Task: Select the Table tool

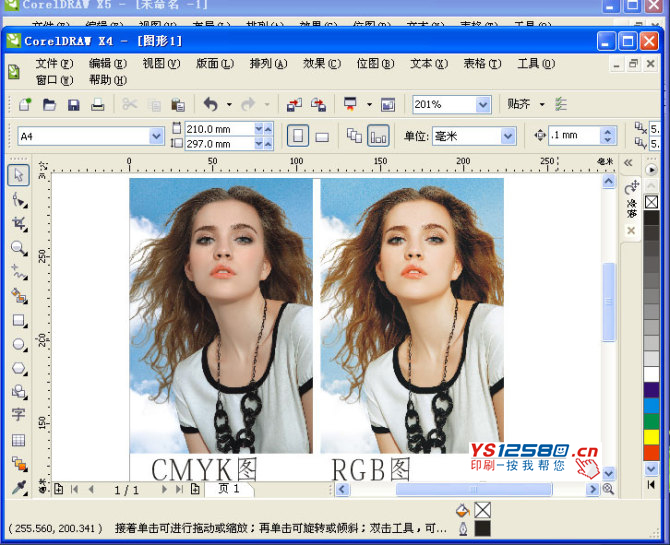Action: pos(18,440)
